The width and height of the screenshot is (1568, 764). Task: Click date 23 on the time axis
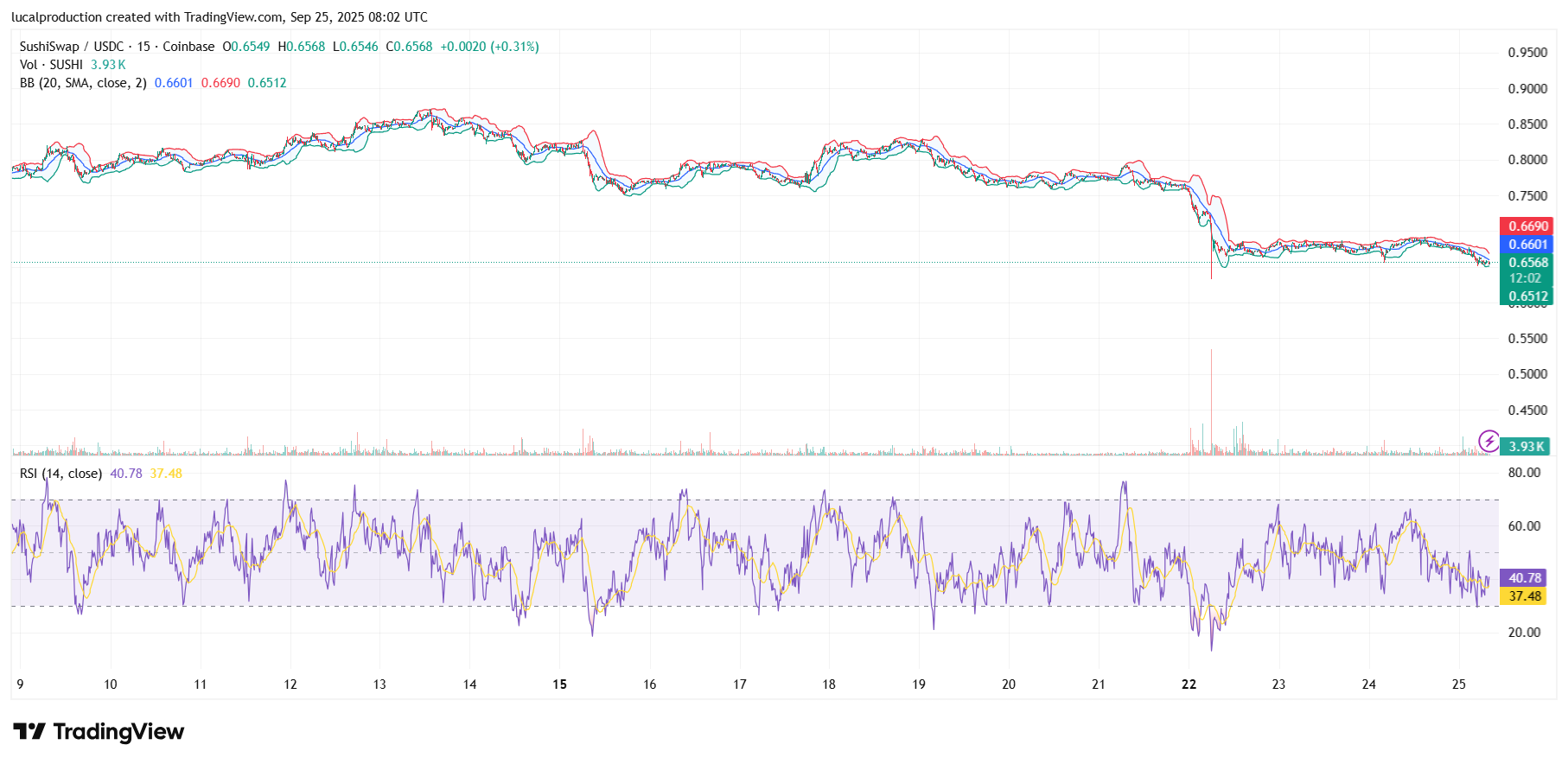(x=1278, y=684)
